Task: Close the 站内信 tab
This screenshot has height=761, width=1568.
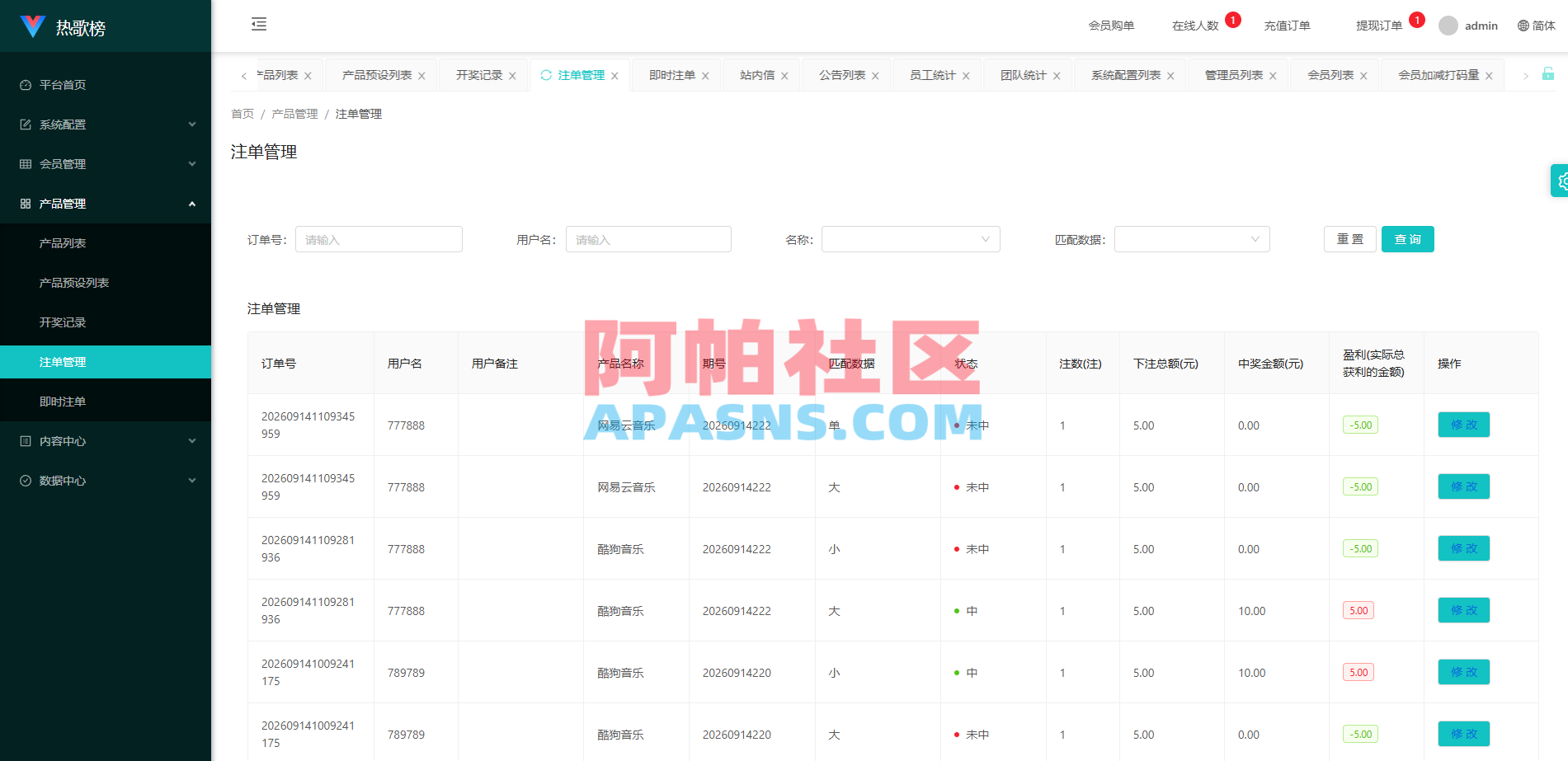Action: tap(784, 76)
